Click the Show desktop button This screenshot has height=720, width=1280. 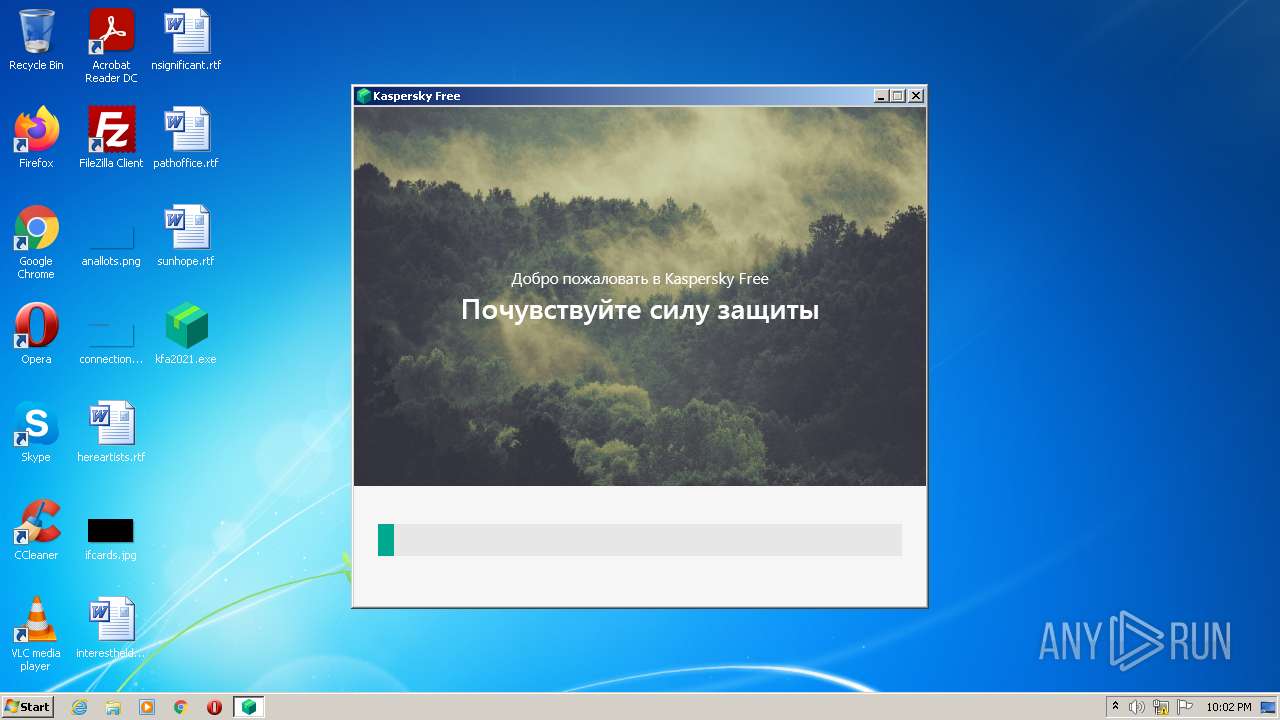pyautogui.click(x=1269, y=707)
